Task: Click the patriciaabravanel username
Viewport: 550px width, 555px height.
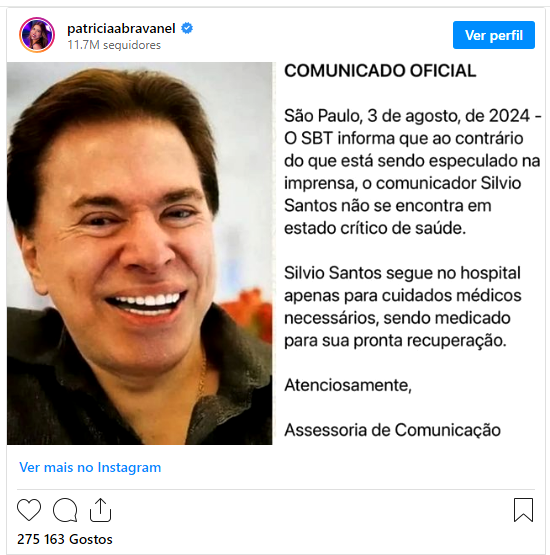Action: pyautogui.click(x=121, y=28)
